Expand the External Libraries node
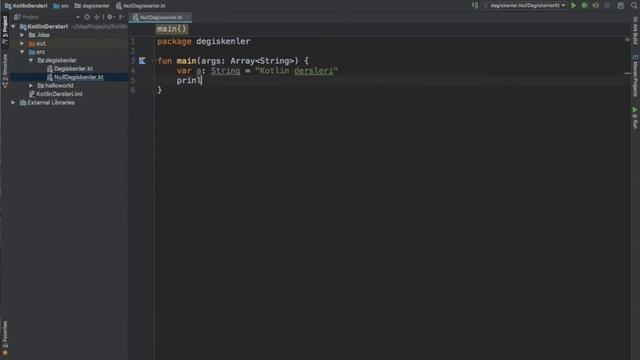Screen dimensions: 640x360 [x=14, y=102]
